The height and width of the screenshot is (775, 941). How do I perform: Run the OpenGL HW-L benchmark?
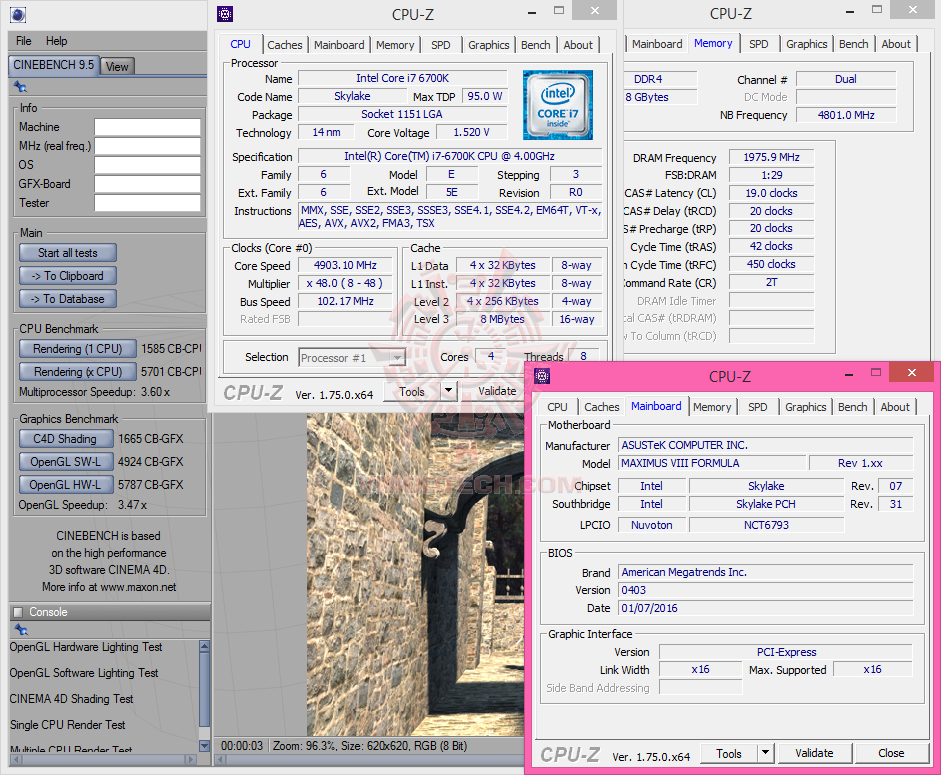click(65, 485)
